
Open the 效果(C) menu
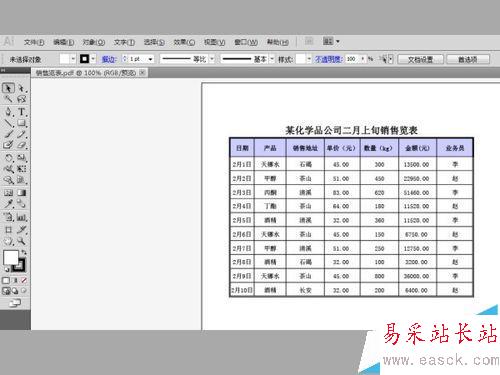coord(184,42)
